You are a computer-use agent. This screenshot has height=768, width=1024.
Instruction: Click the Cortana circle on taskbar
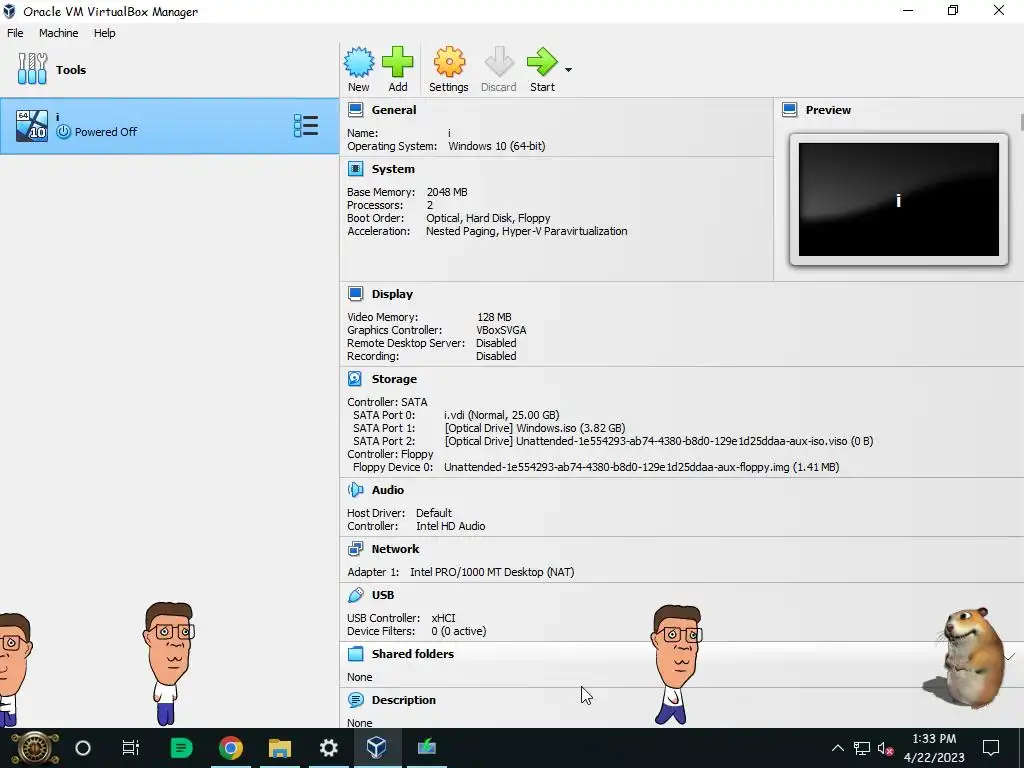coord(83,748)
